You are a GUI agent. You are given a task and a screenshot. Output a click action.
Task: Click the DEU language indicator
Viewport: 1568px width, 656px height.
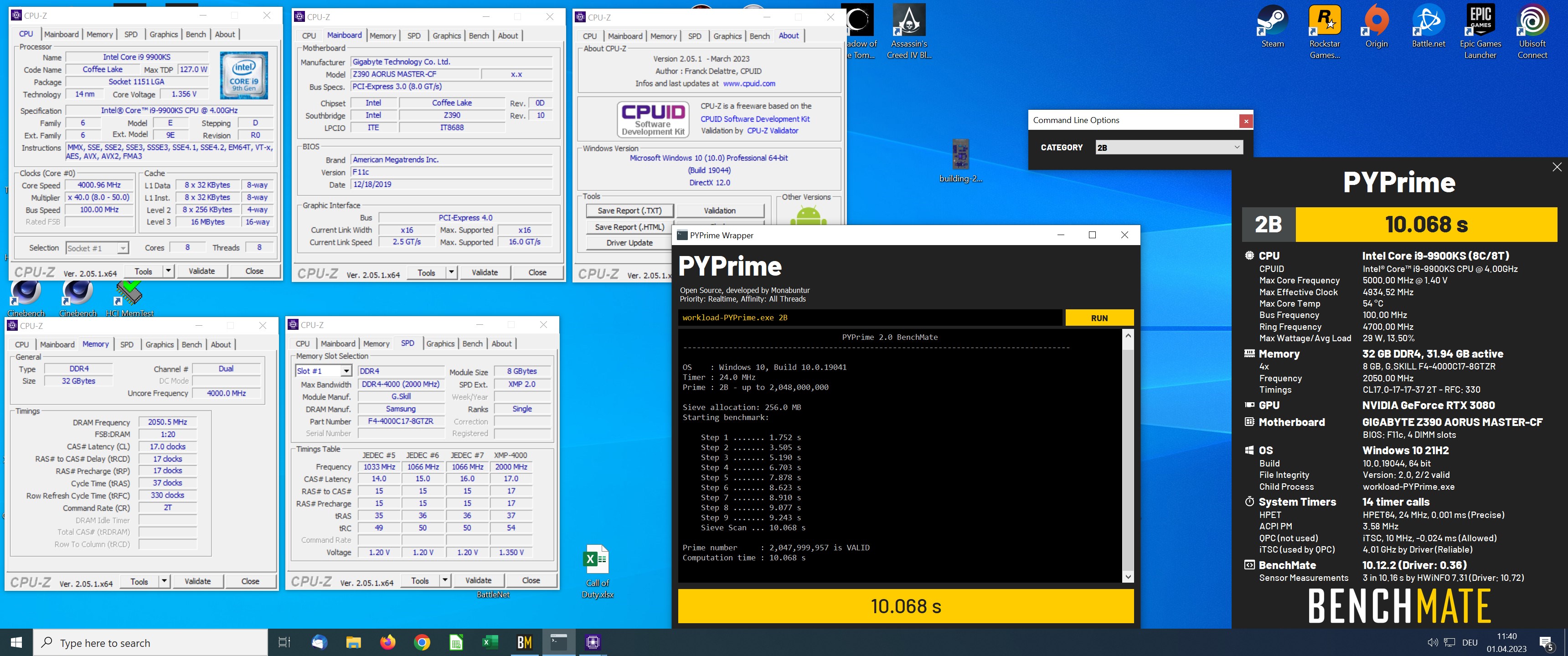pos(1470,643)
